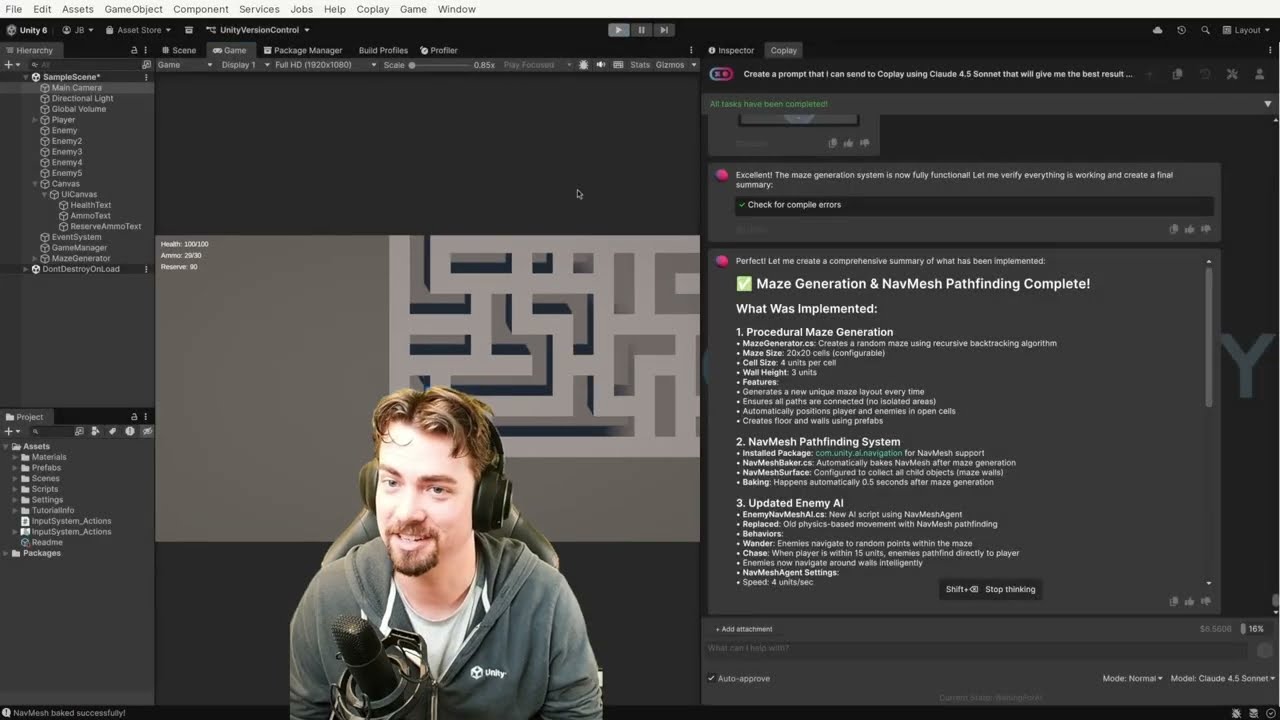Toggle the shortcuts keyboard icon in Game view
The width and height of the screenshot is (1280, 720).
pos(618,65)
